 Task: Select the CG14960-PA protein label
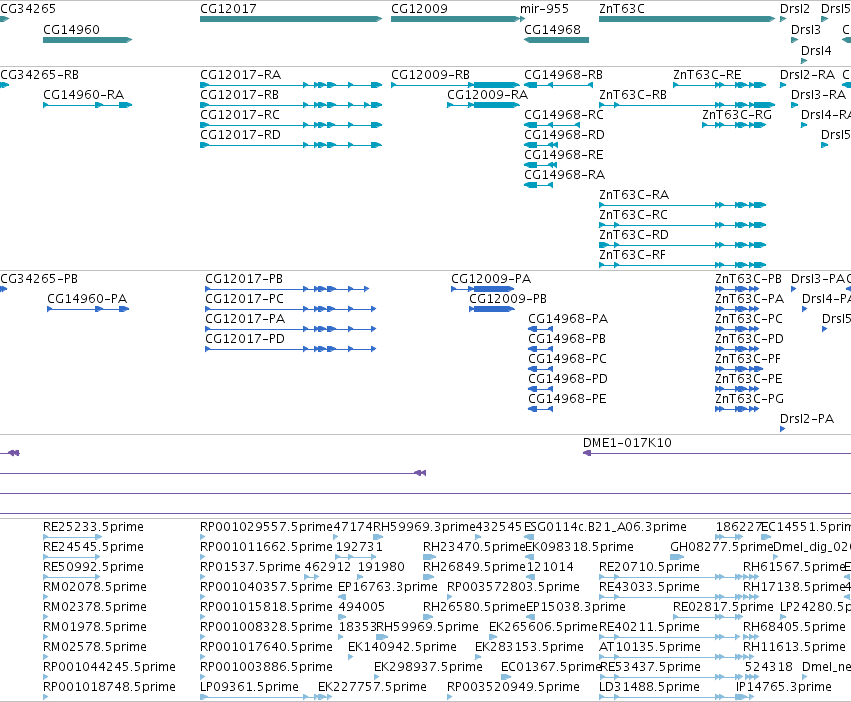87,299
